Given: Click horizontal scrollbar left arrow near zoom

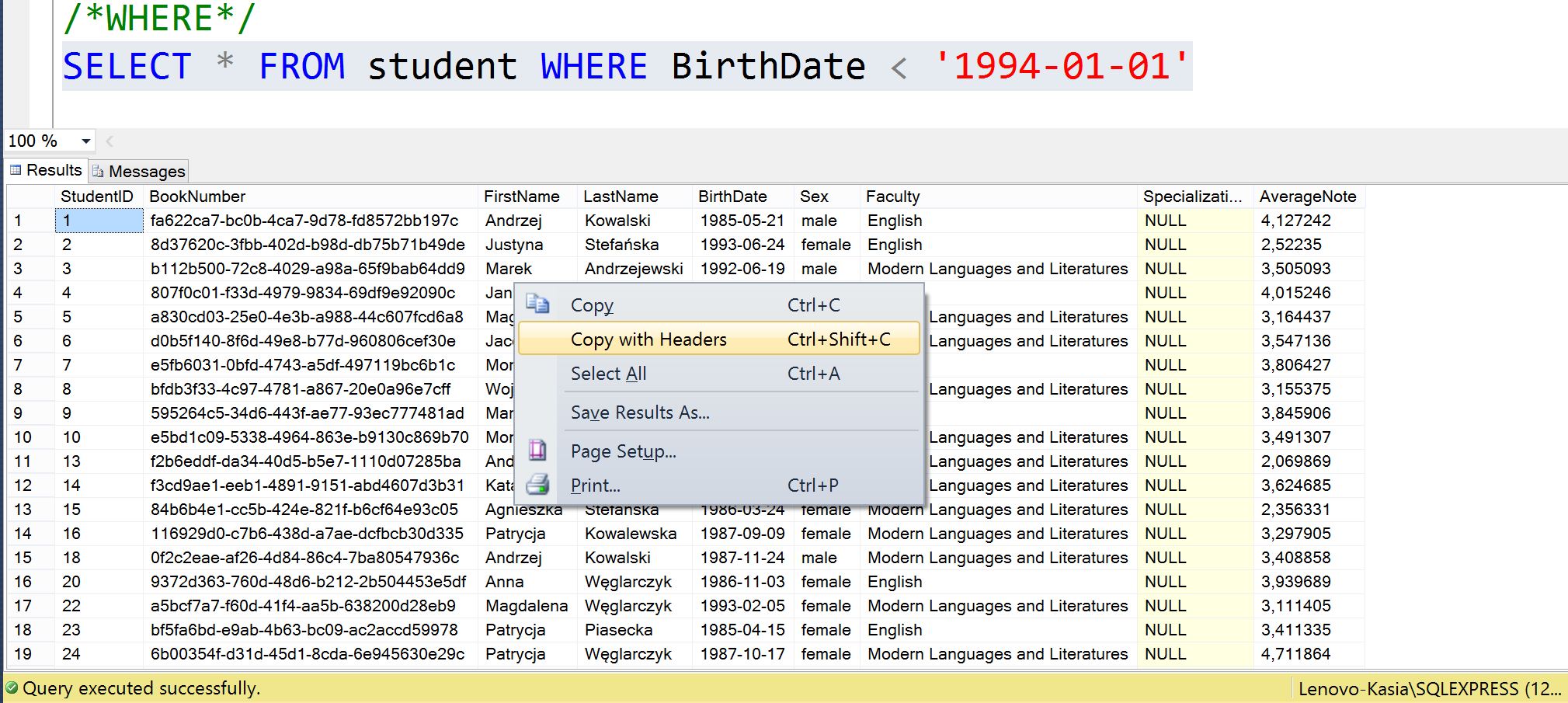Looking at the screenshot, I should 110,141.
